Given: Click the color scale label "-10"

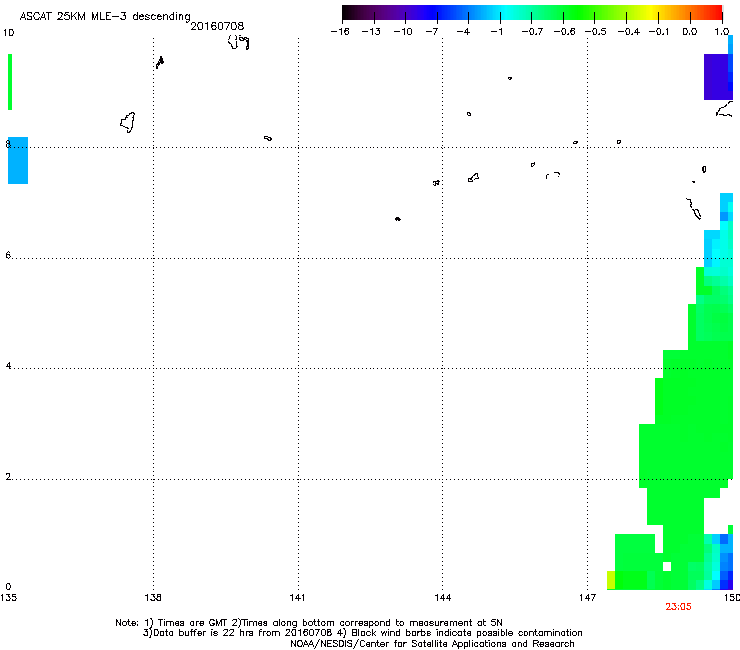Looking at the screenshot, I should [x=403, y=32].
